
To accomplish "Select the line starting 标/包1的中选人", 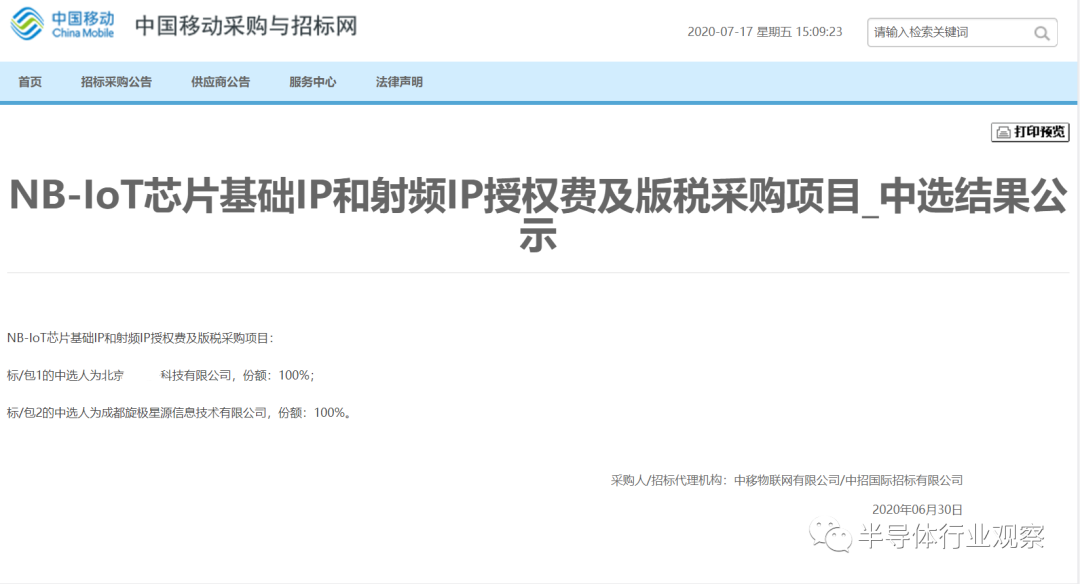I will 160,375.
